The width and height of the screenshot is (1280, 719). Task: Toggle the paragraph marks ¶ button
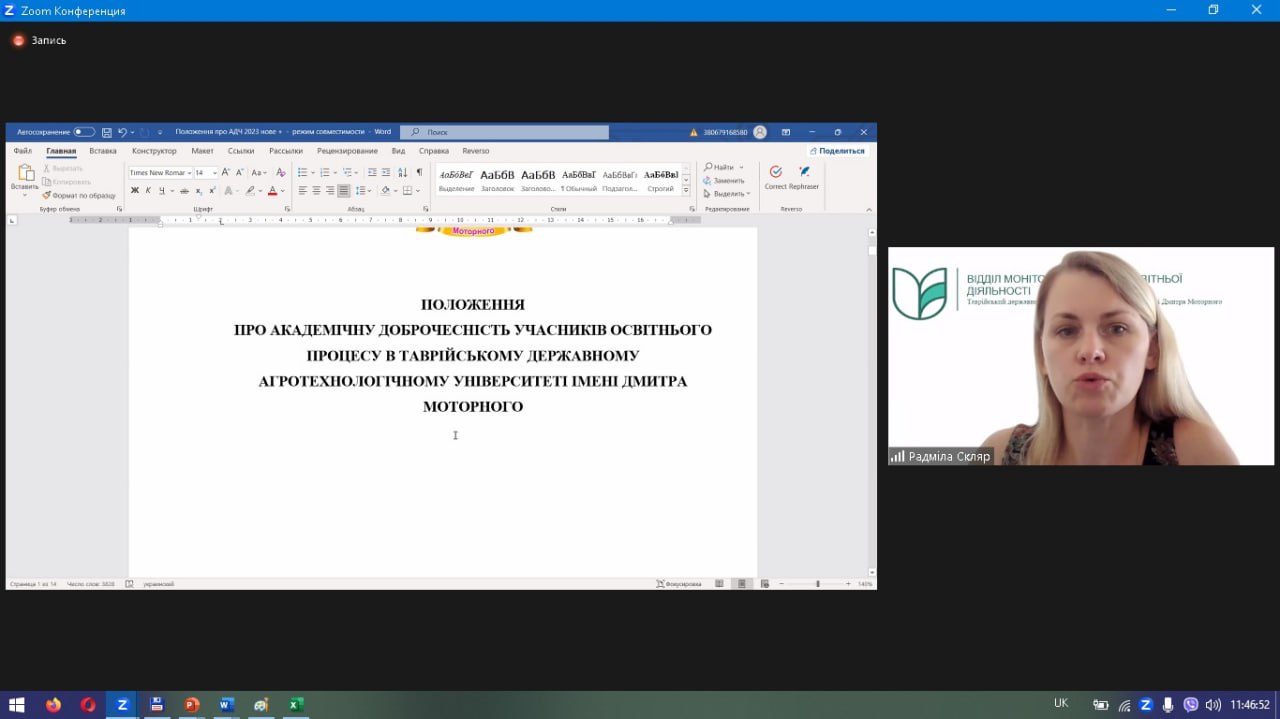pyautogui.click(x=419, y=173)
